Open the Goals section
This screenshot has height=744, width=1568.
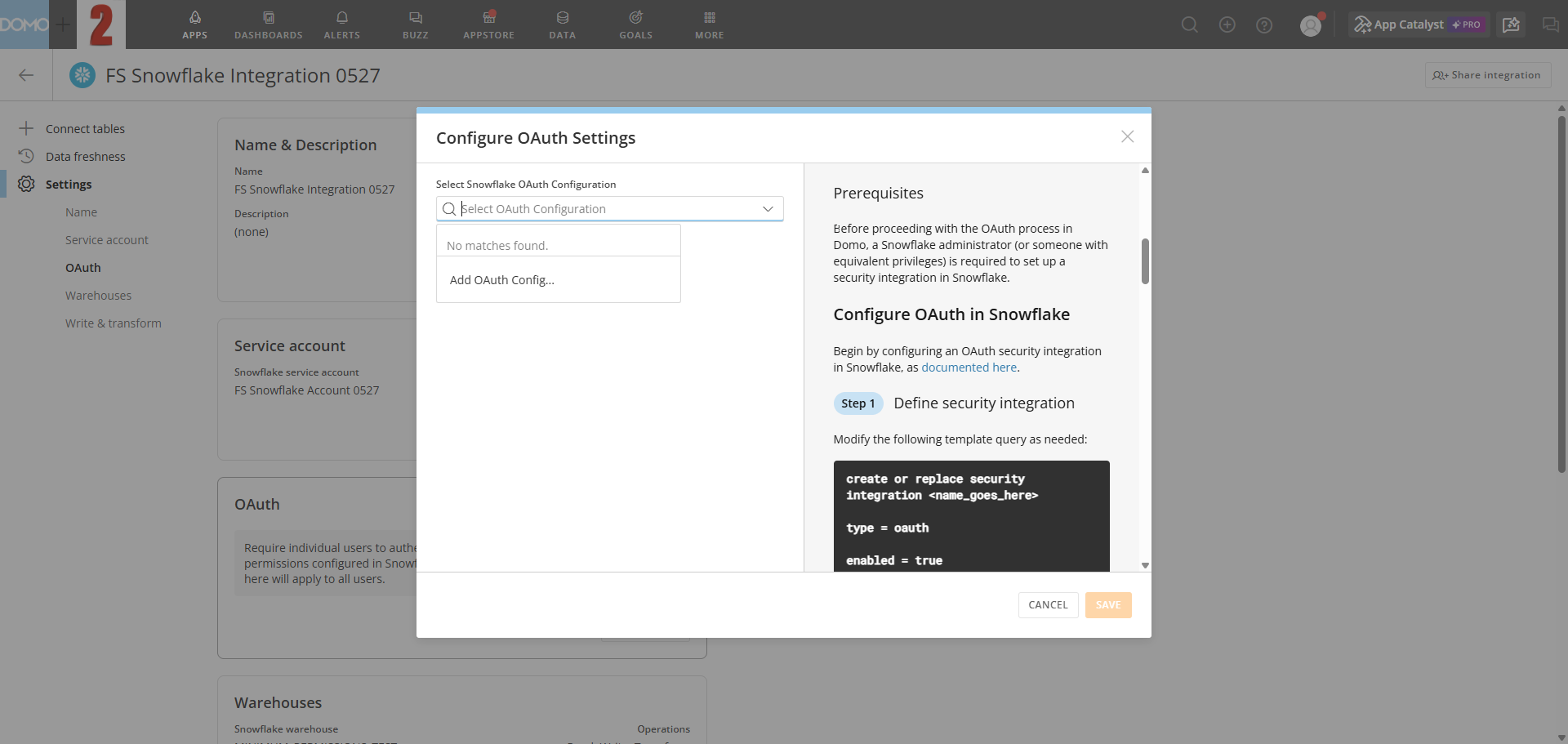coord(636,25)
